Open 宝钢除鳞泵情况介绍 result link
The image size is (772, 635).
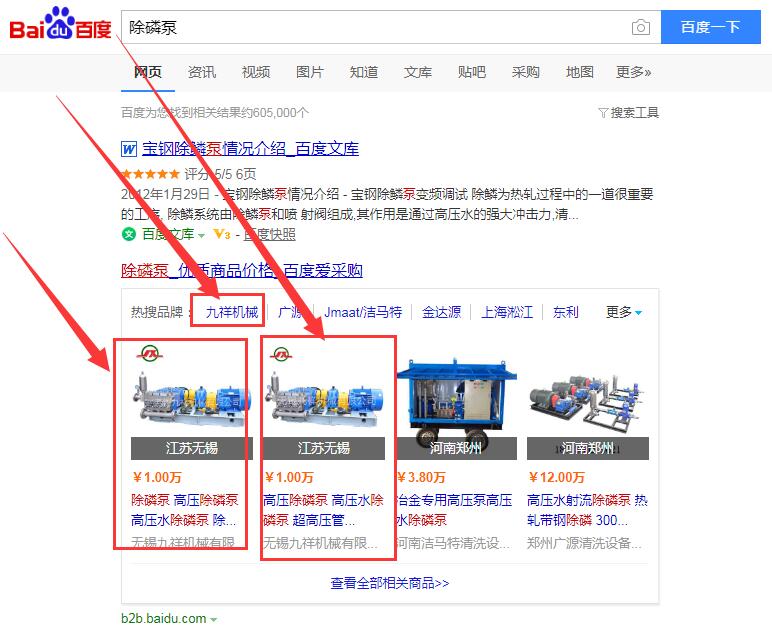(251, 149)
